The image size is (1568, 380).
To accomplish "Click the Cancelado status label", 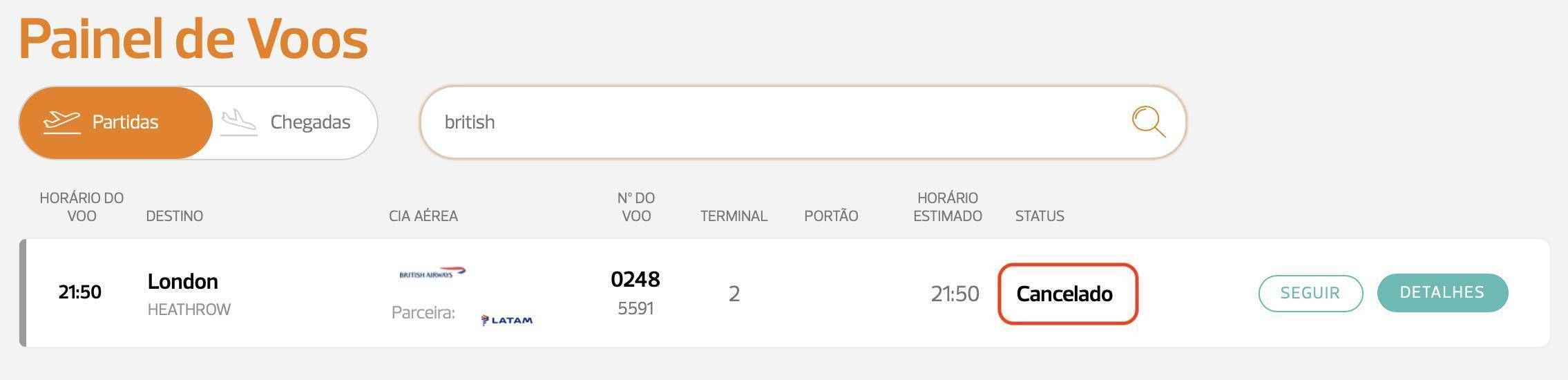I will [x=1064, y=294].
